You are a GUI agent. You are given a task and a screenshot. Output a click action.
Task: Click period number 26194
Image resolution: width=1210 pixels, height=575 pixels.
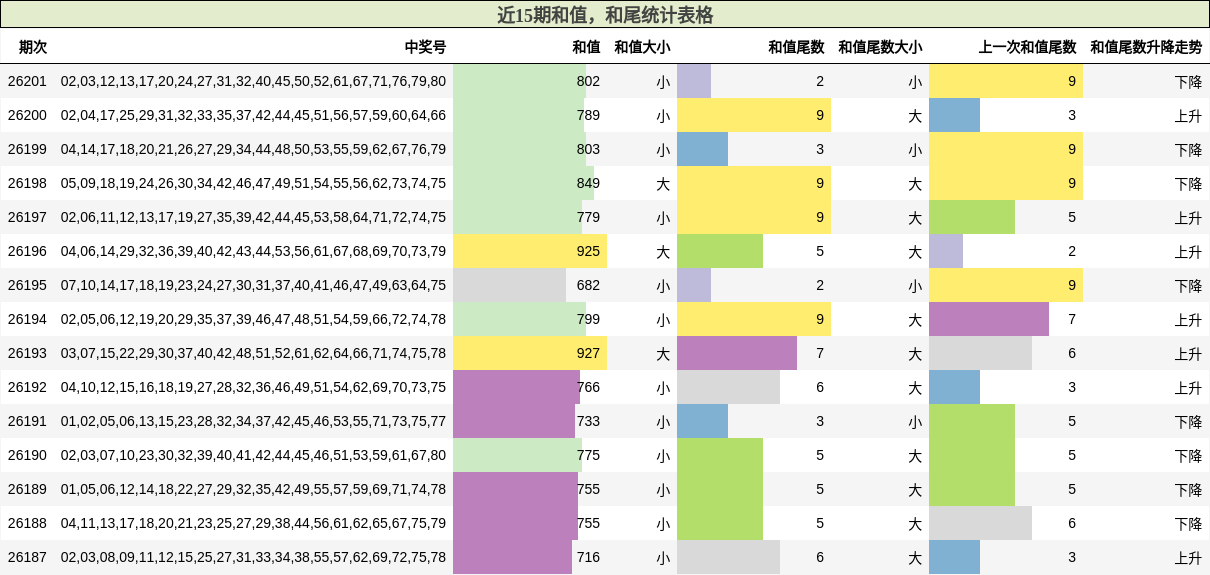click(27, 319)
